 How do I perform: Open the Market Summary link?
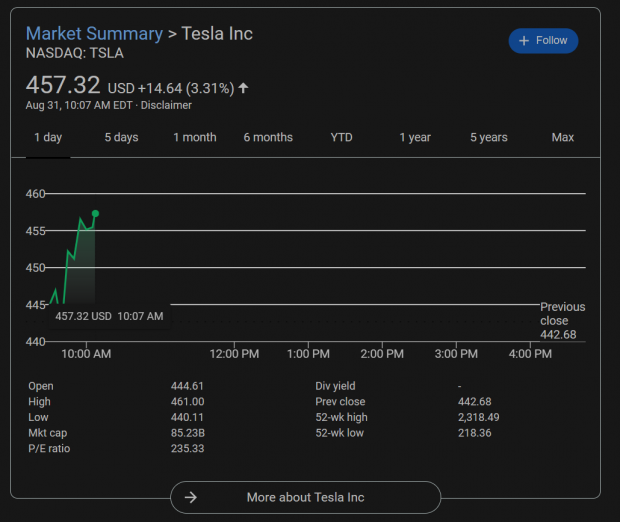coord(94,34)
